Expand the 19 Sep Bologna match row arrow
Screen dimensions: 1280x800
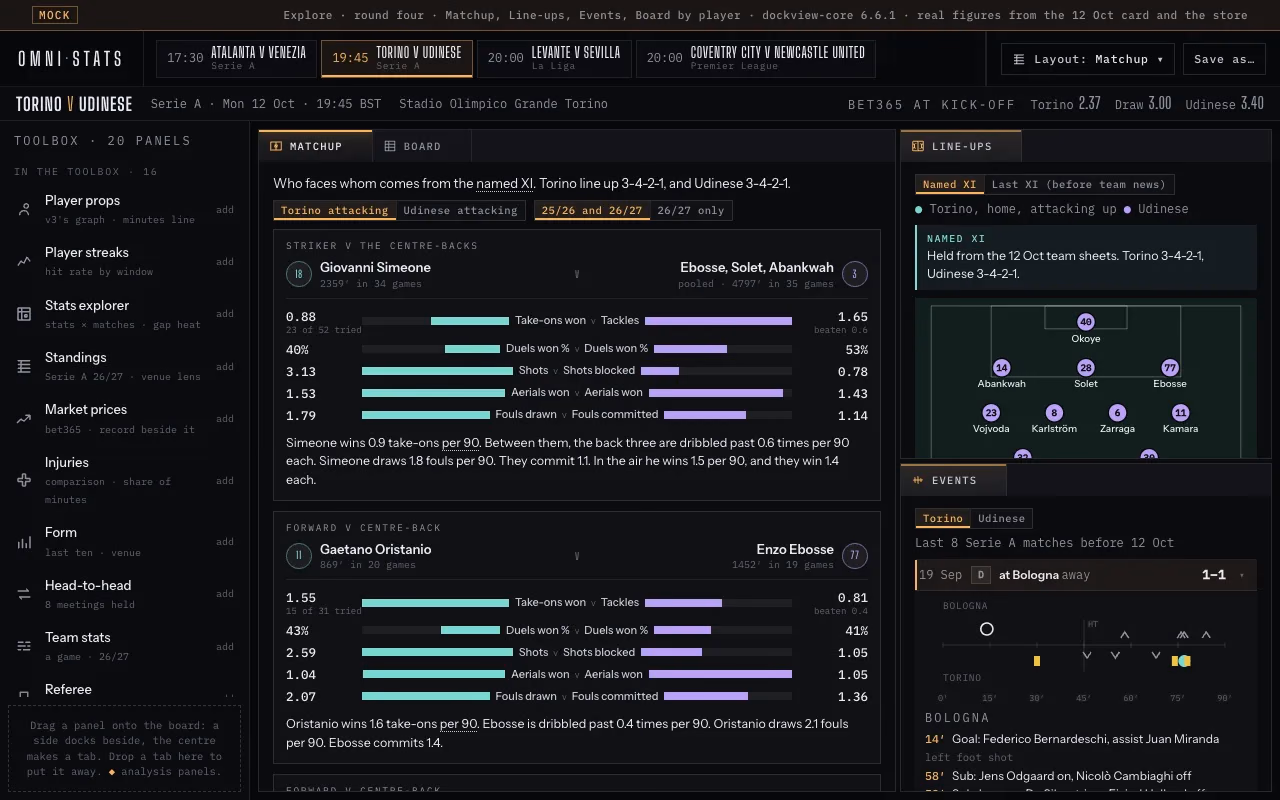1242,575
